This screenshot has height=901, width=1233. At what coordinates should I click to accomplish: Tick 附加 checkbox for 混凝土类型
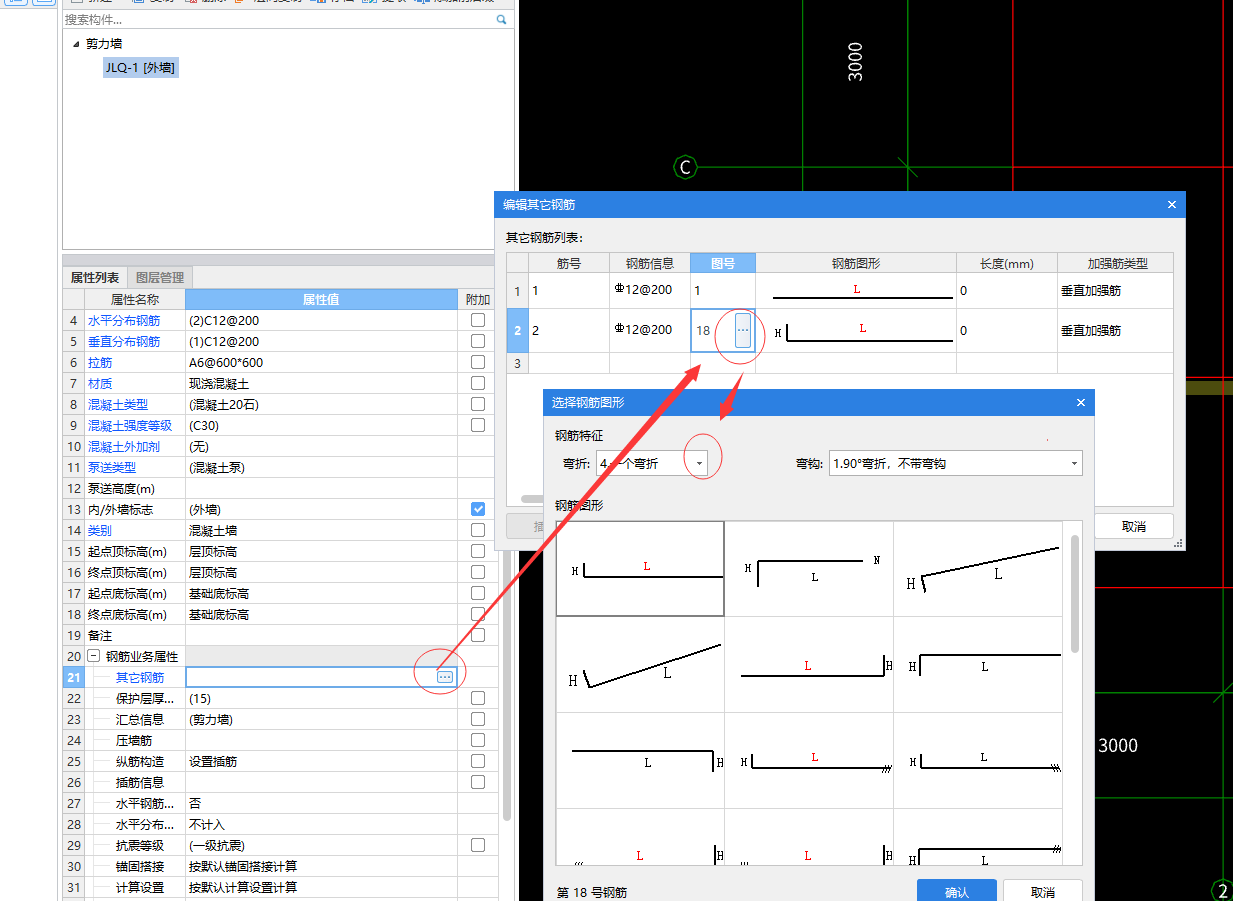[478, 404]
